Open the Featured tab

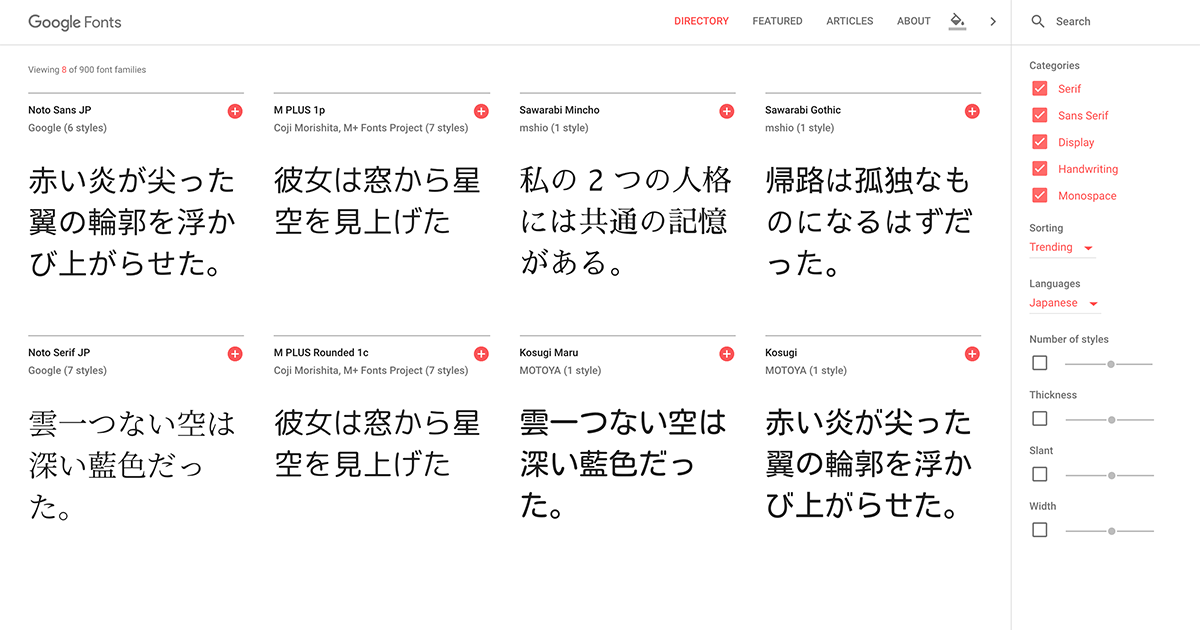777,21
